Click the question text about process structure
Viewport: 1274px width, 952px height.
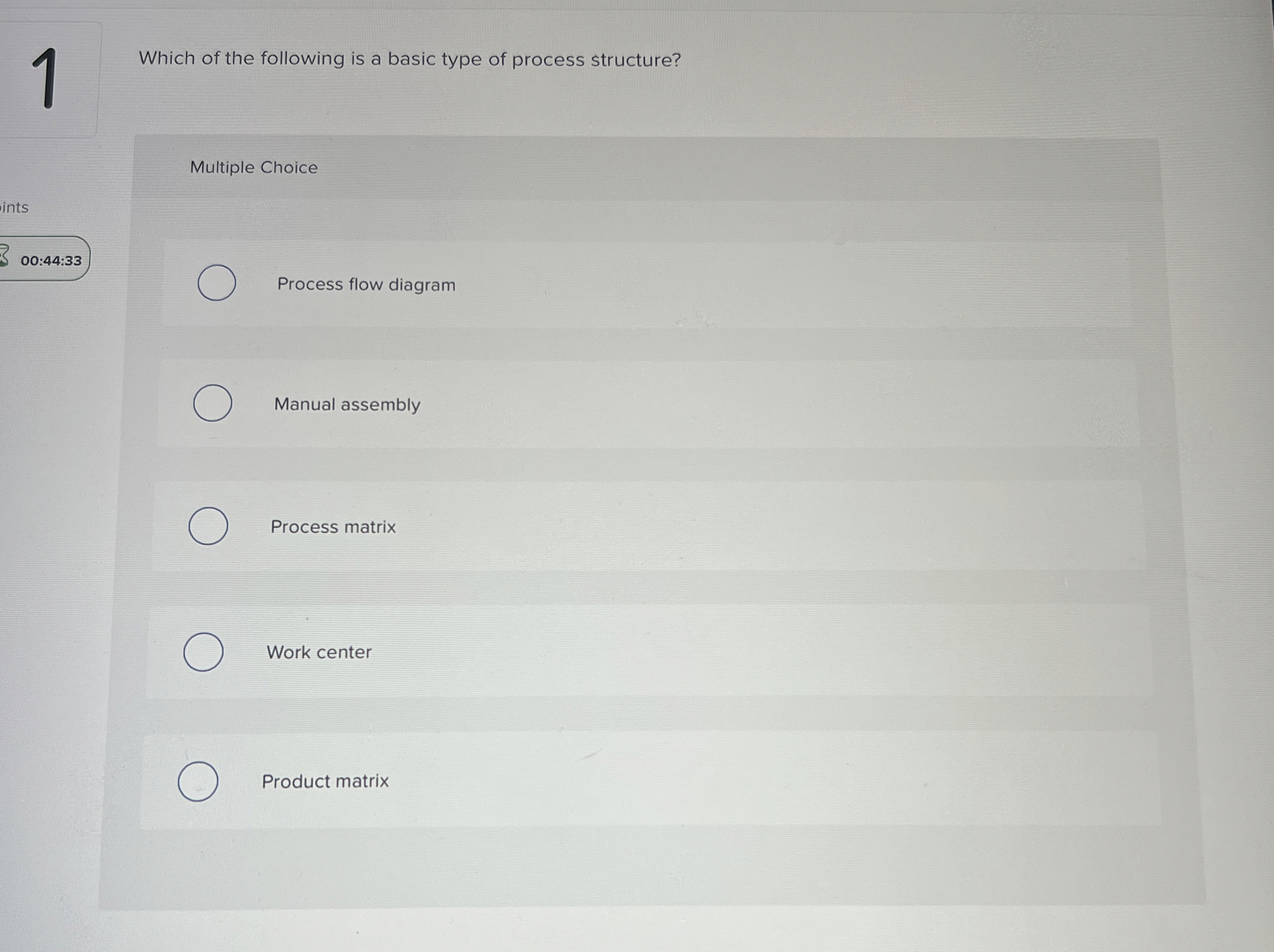[x=410, y=59]
